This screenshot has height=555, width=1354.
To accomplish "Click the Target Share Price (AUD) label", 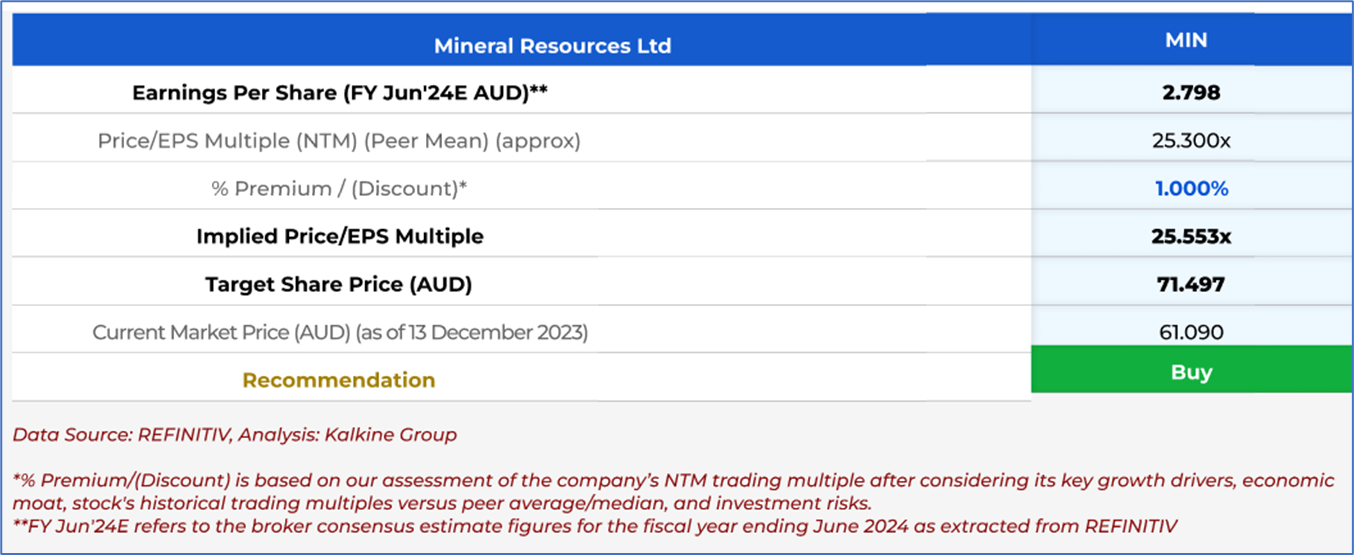I will tap(338, 284).
